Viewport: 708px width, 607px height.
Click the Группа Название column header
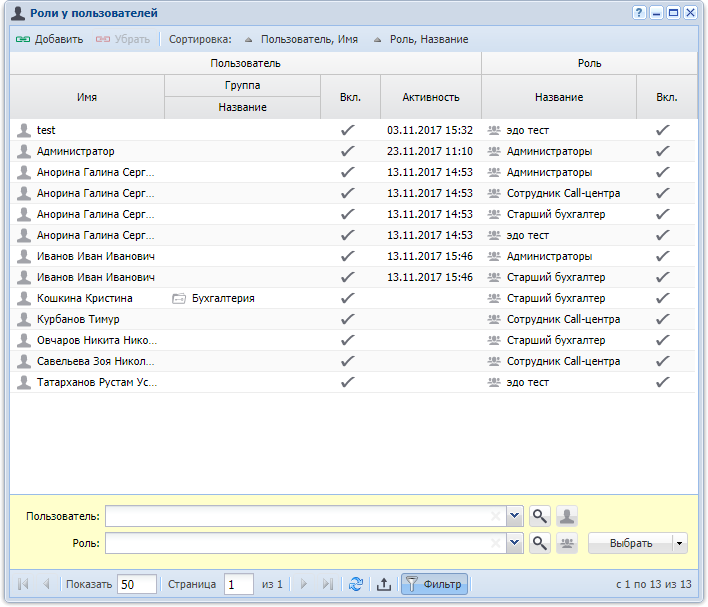pyautogui.click(x=242, y=107)
